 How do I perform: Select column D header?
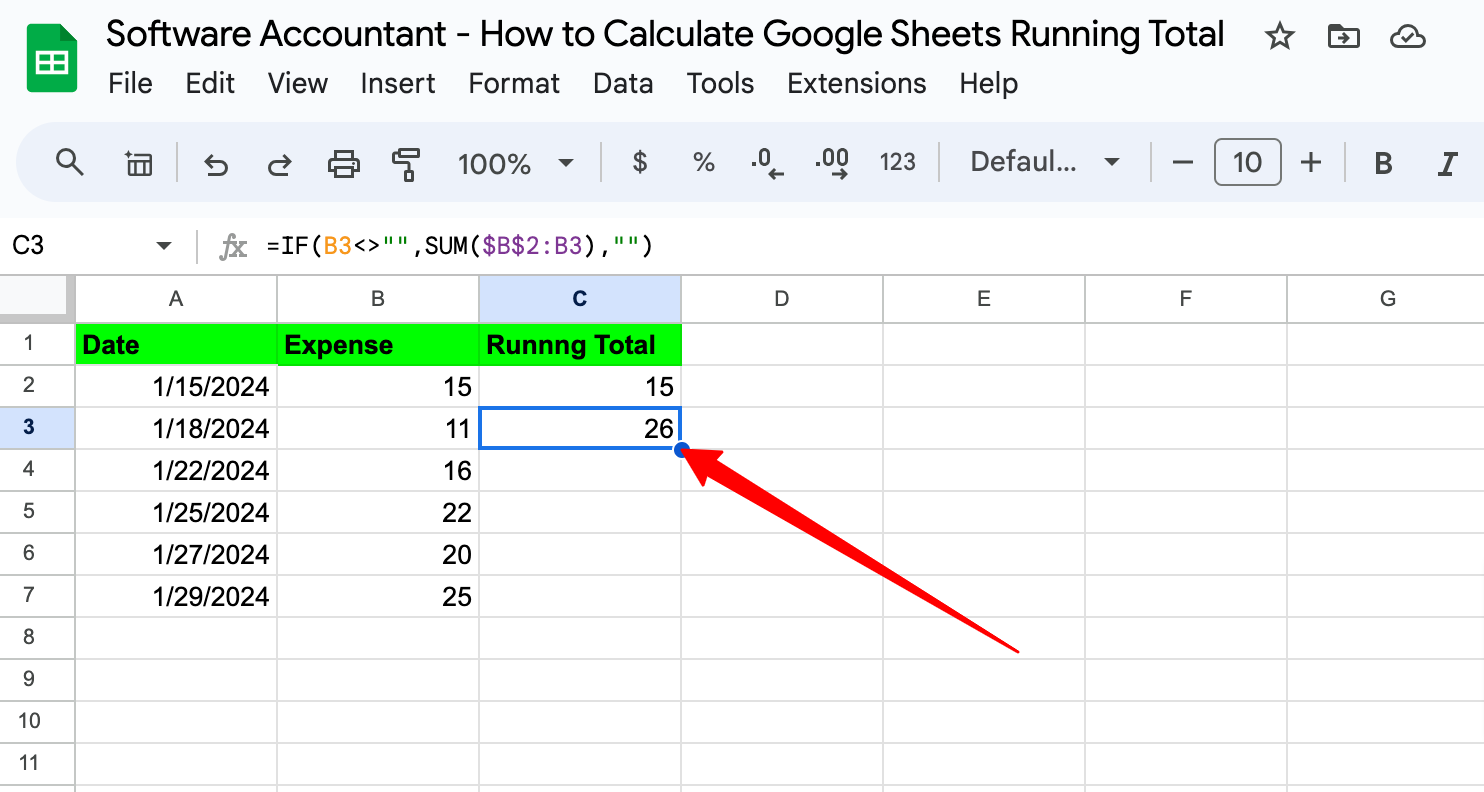click(x=782, y=298)
